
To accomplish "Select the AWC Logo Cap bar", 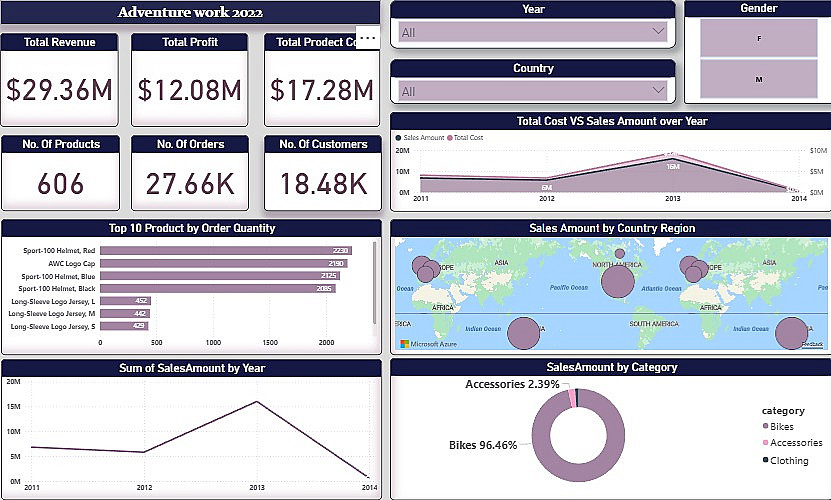I will 224,264.
